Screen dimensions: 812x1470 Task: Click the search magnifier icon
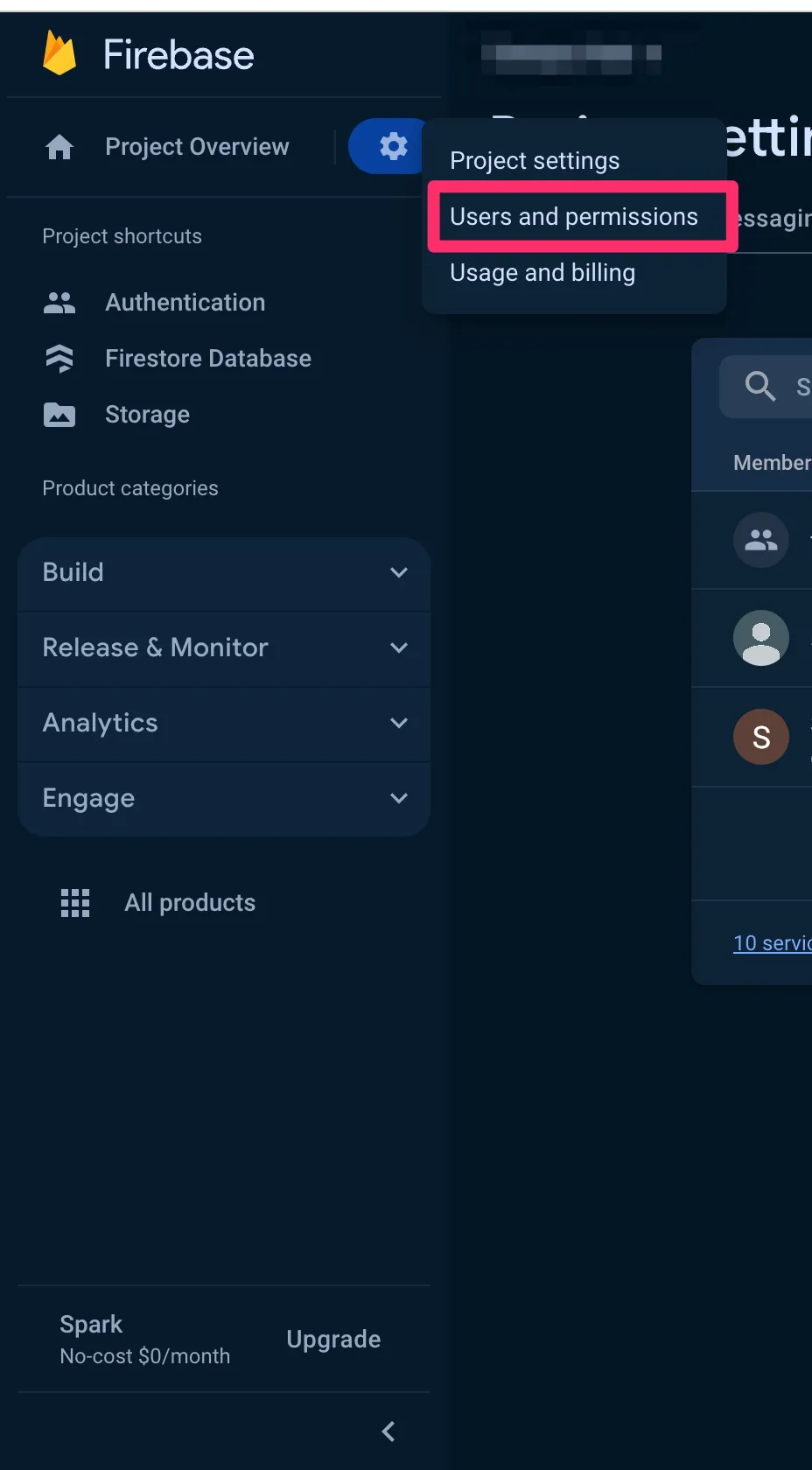click(760, 386)
